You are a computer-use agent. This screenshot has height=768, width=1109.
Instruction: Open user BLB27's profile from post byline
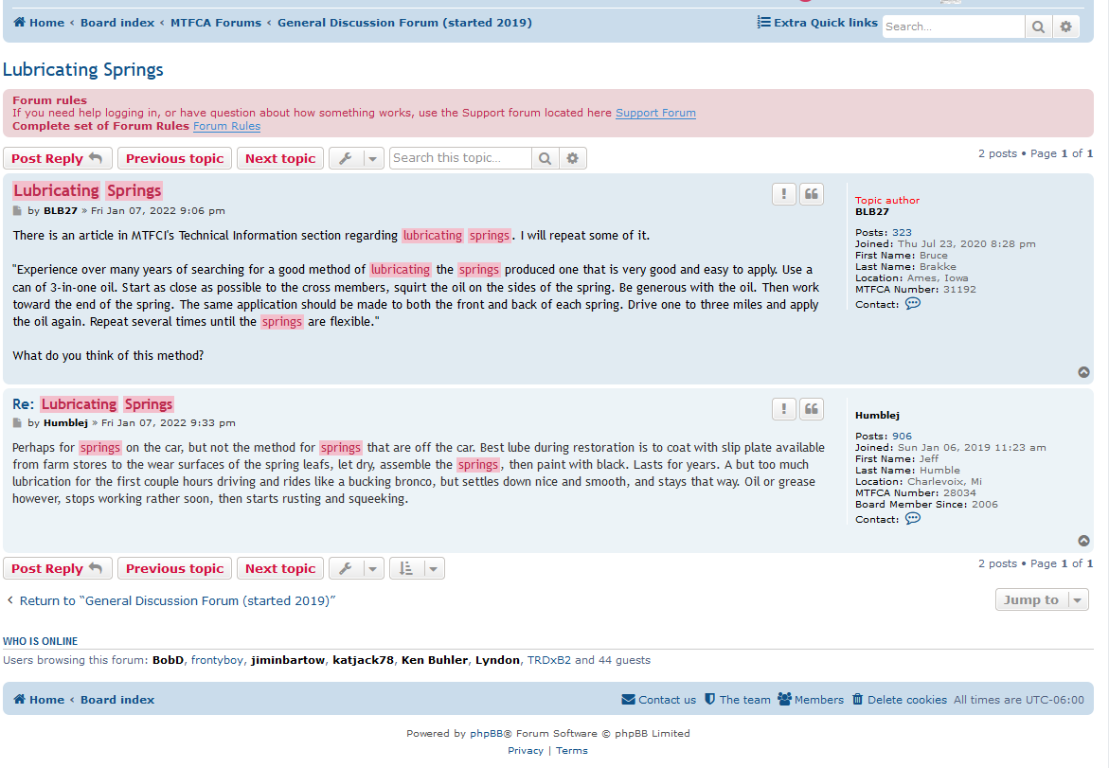[x=60, y=211]
